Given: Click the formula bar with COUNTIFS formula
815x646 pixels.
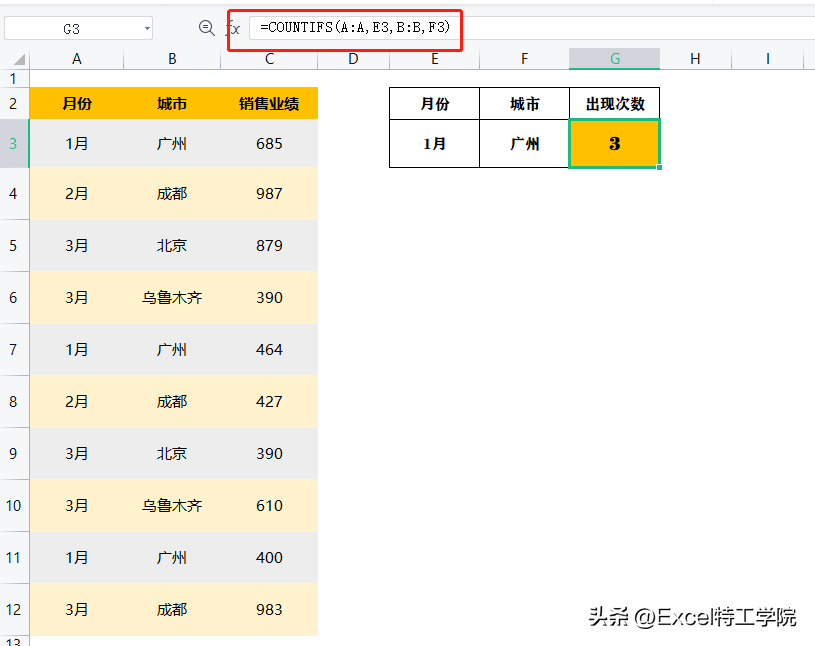Looking at the screenshot, I should (532, 28).
